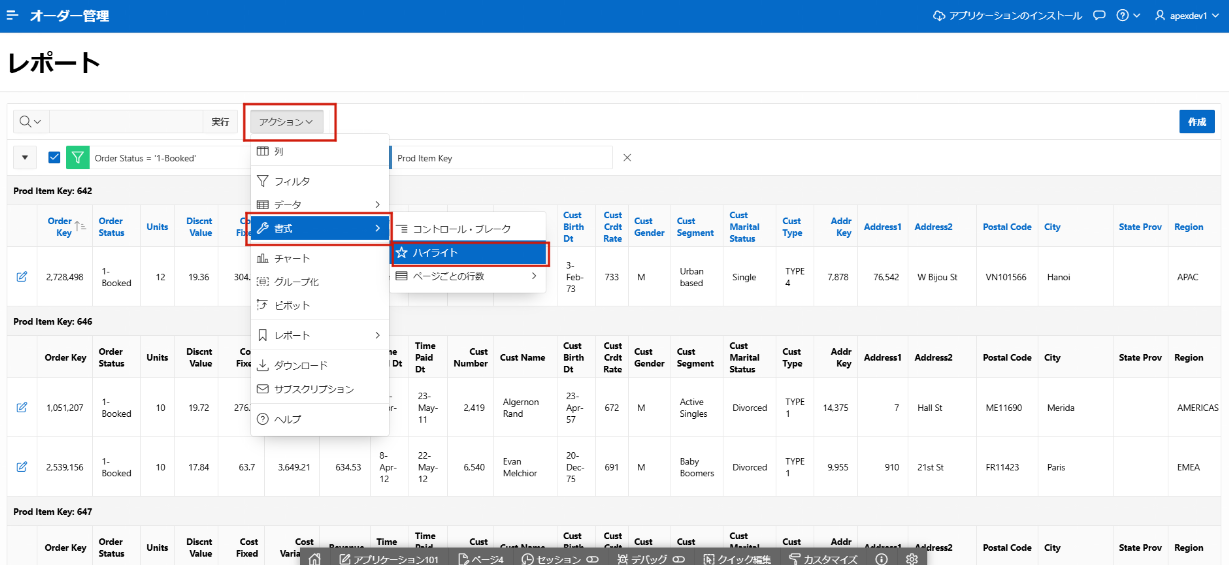Viewport: 1229px width, 565px height.
Task: Click the first Order Status column header
Action: [x=111, y=227]
